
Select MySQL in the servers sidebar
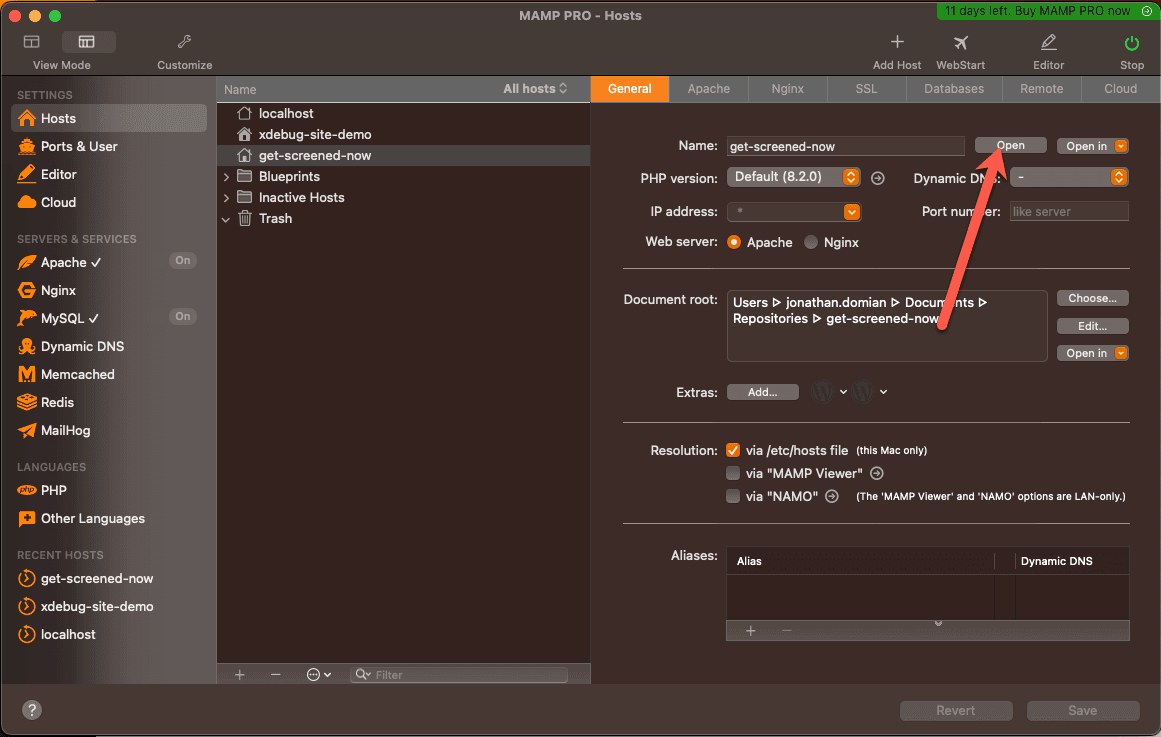pos(65,318)
